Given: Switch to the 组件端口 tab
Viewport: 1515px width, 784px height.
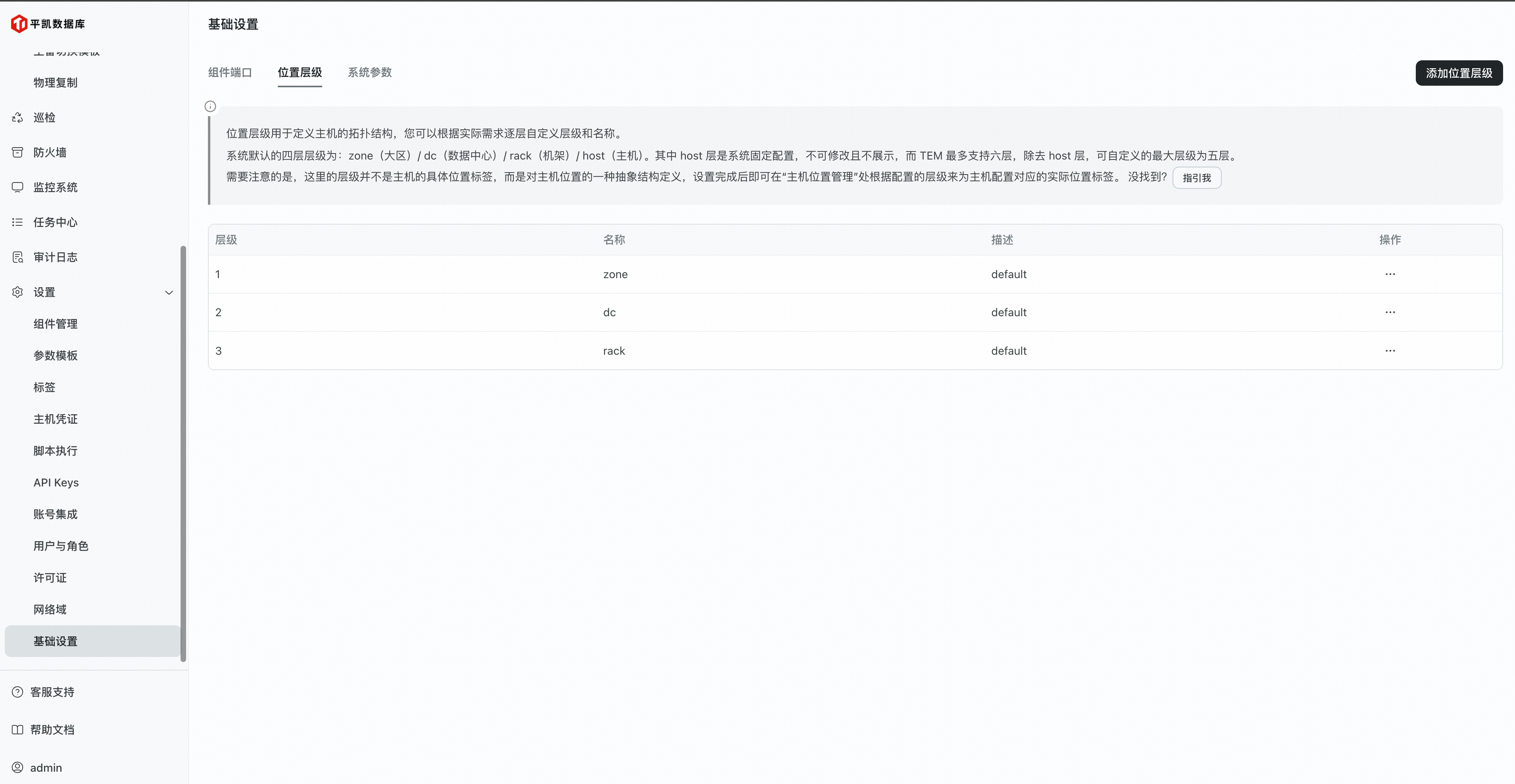Looking at the screenshot, I should [x=230, y=72].
